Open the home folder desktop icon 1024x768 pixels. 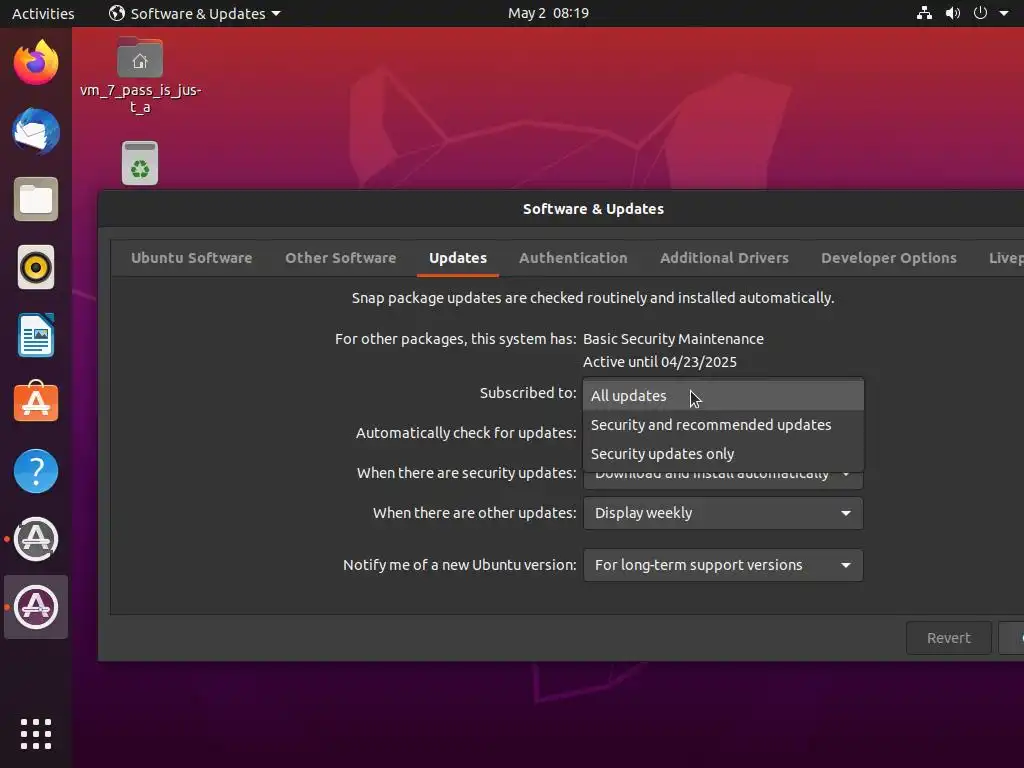[140, 75]
